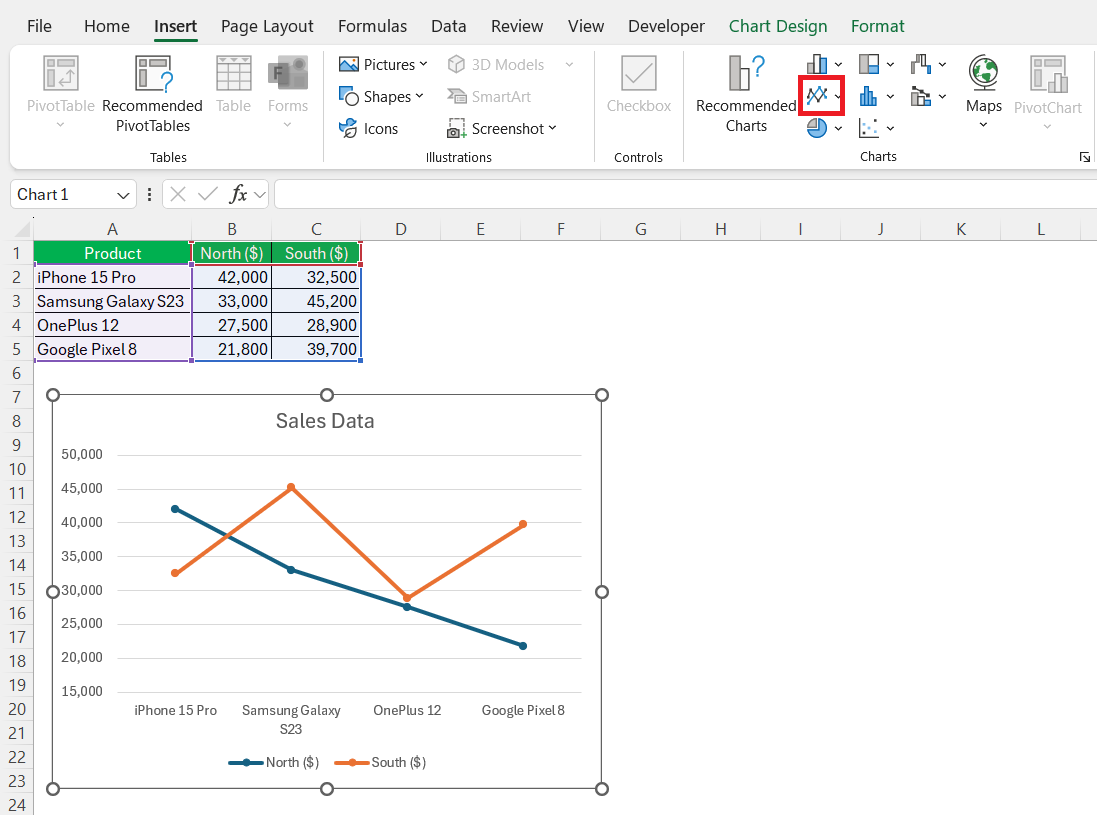Click the Forms icon
Screen dimensions: 1097x815
click(288, 73)
